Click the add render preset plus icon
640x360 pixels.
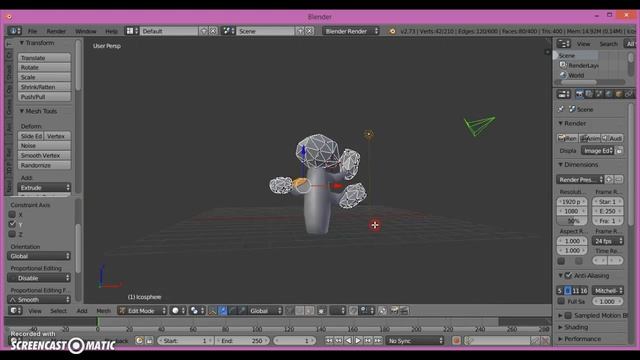pos(609,179)
